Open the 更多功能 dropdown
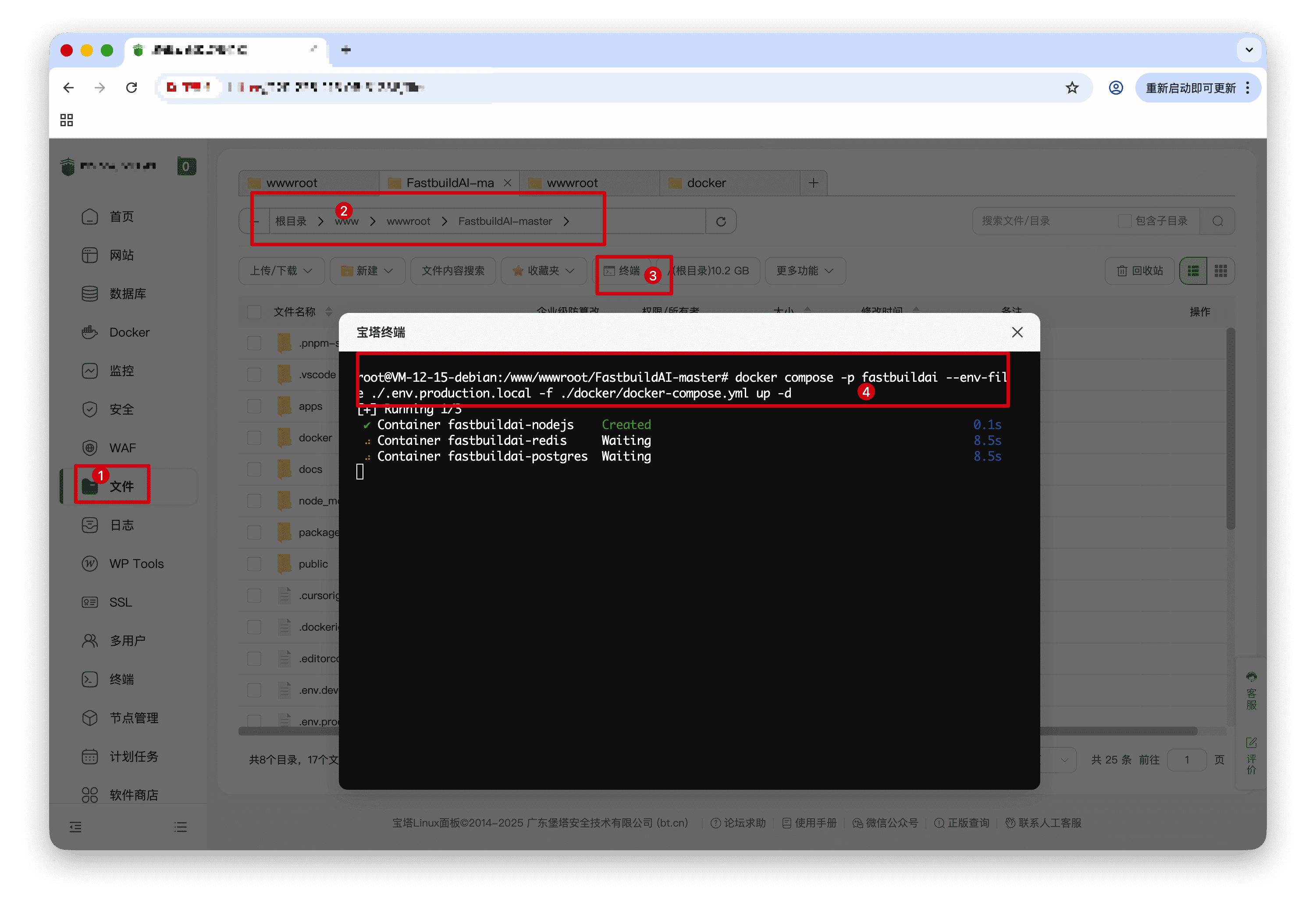Viewport: 1316px width, 916px height. point(805,270)
